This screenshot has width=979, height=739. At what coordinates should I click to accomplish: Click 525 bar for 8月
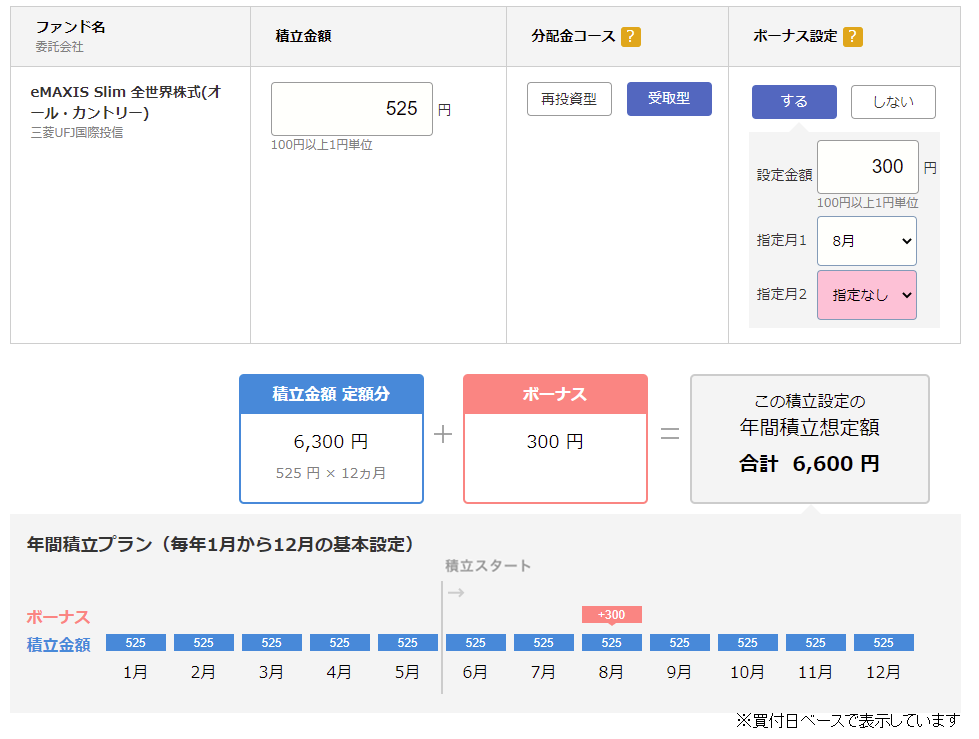pos(611,643)
